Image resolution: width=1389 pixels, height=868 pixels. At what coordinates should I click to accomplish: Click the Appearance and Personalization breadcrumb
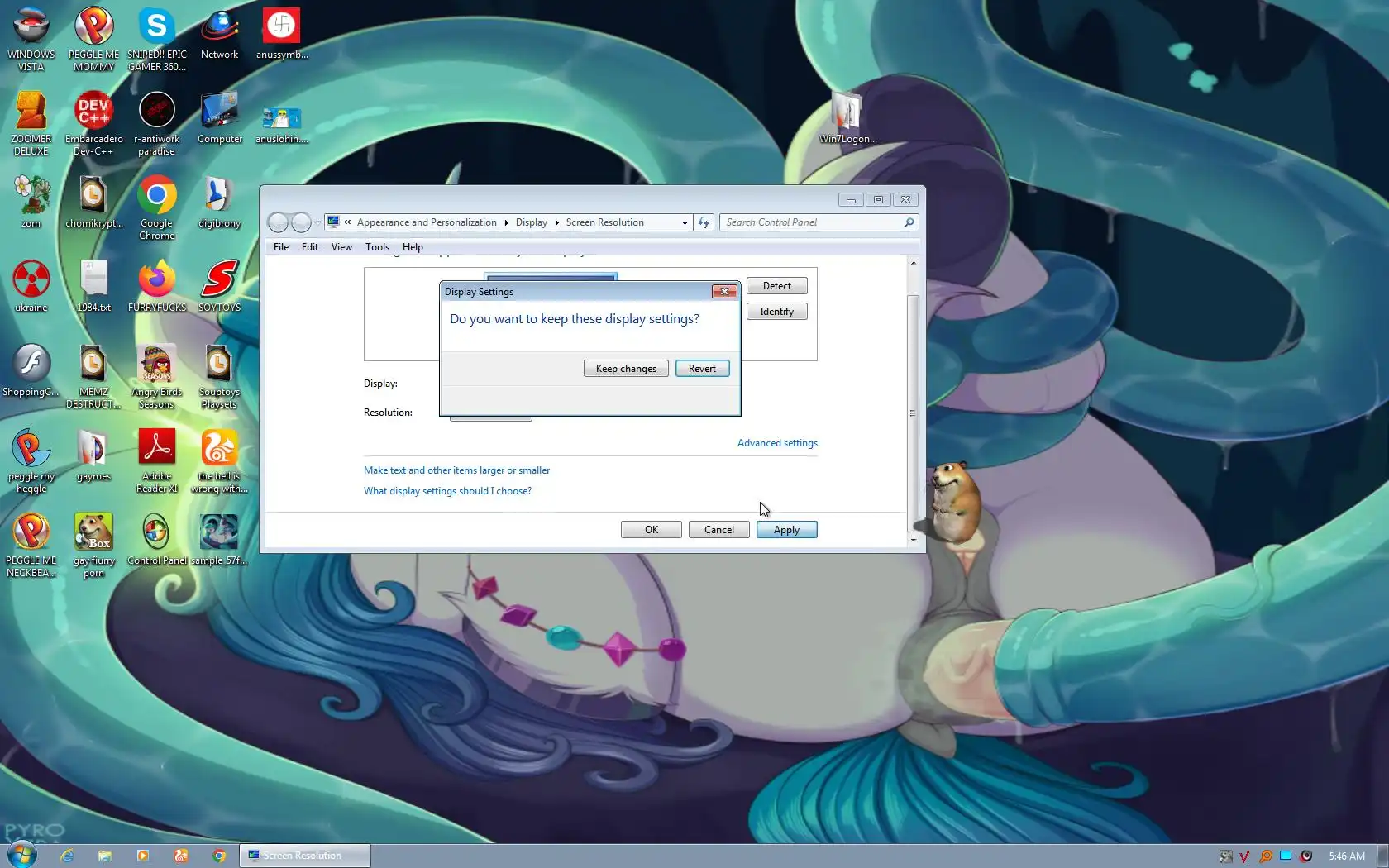click(427, 222)
